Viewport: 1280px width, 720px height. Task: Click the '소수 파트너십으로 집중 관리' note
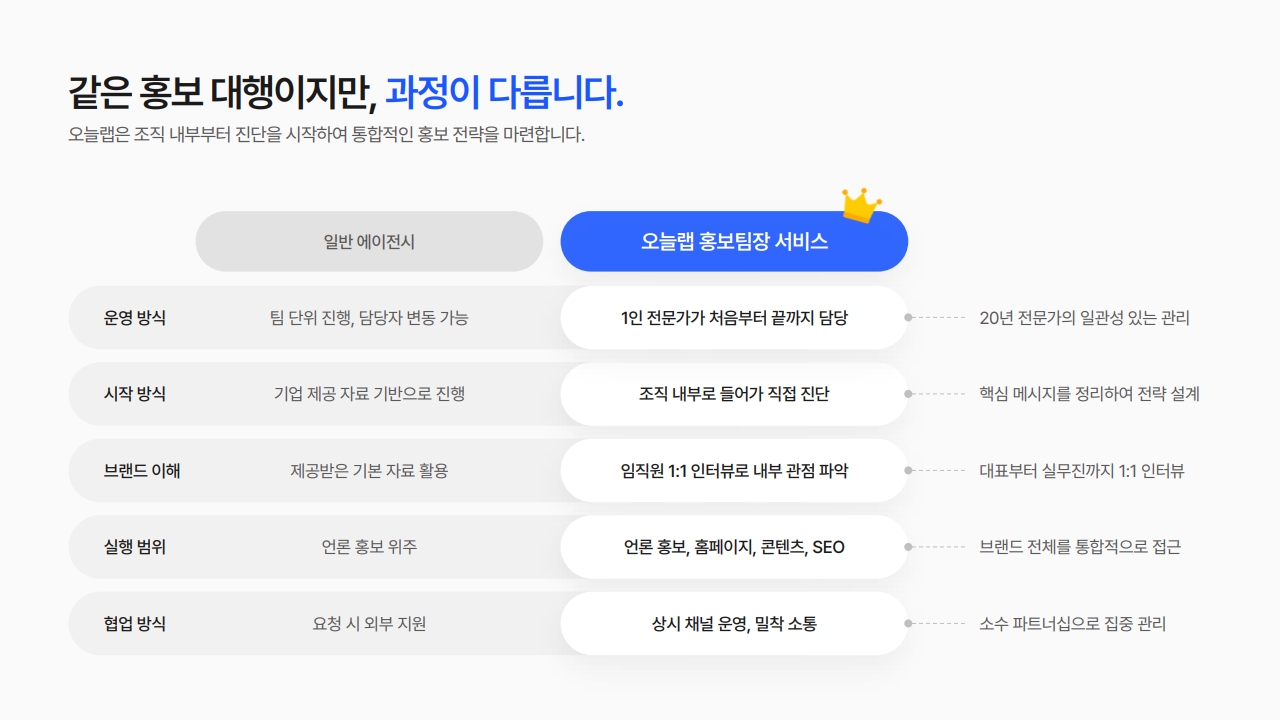pyautogui.click(x=1072, y=624)
